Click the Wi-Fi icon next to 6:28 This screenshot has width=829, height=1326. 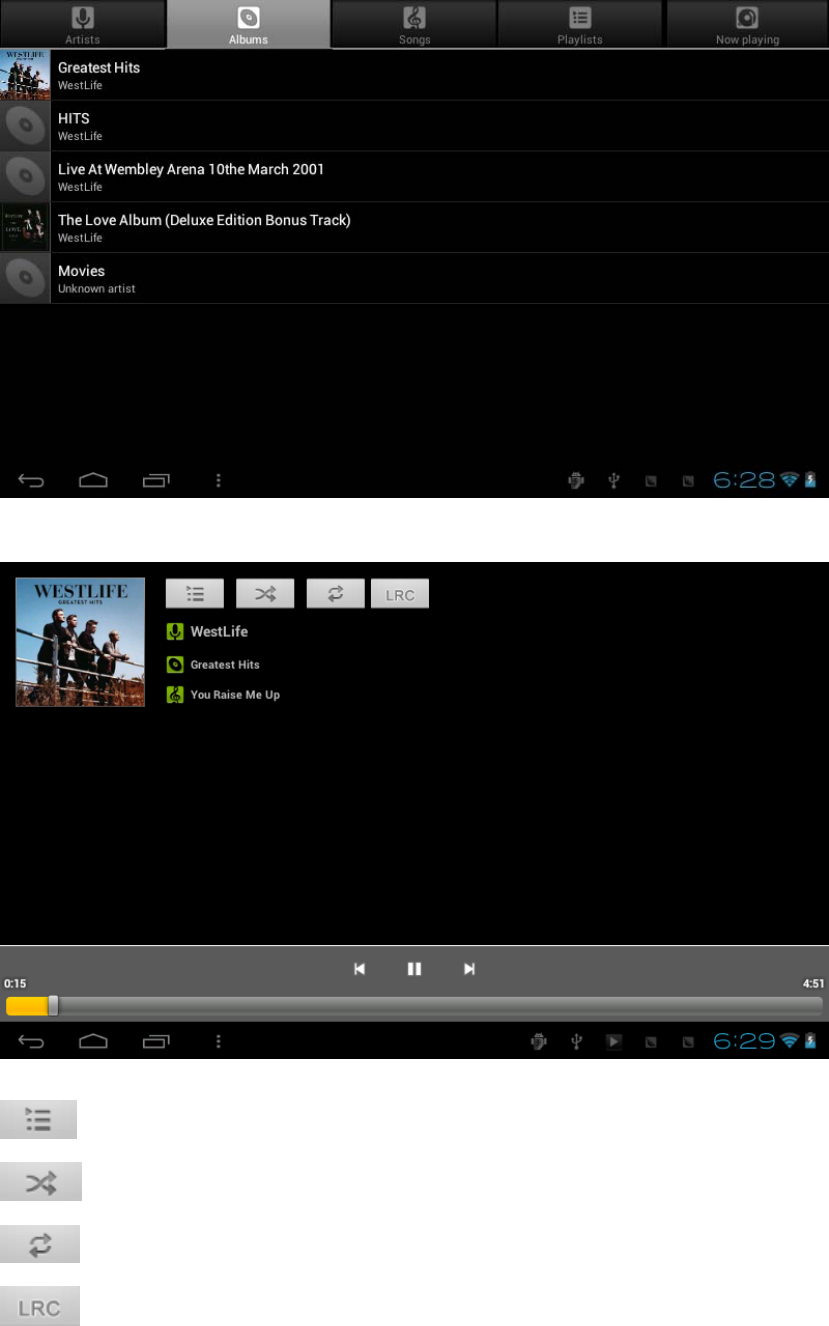(x=790, y=481)
